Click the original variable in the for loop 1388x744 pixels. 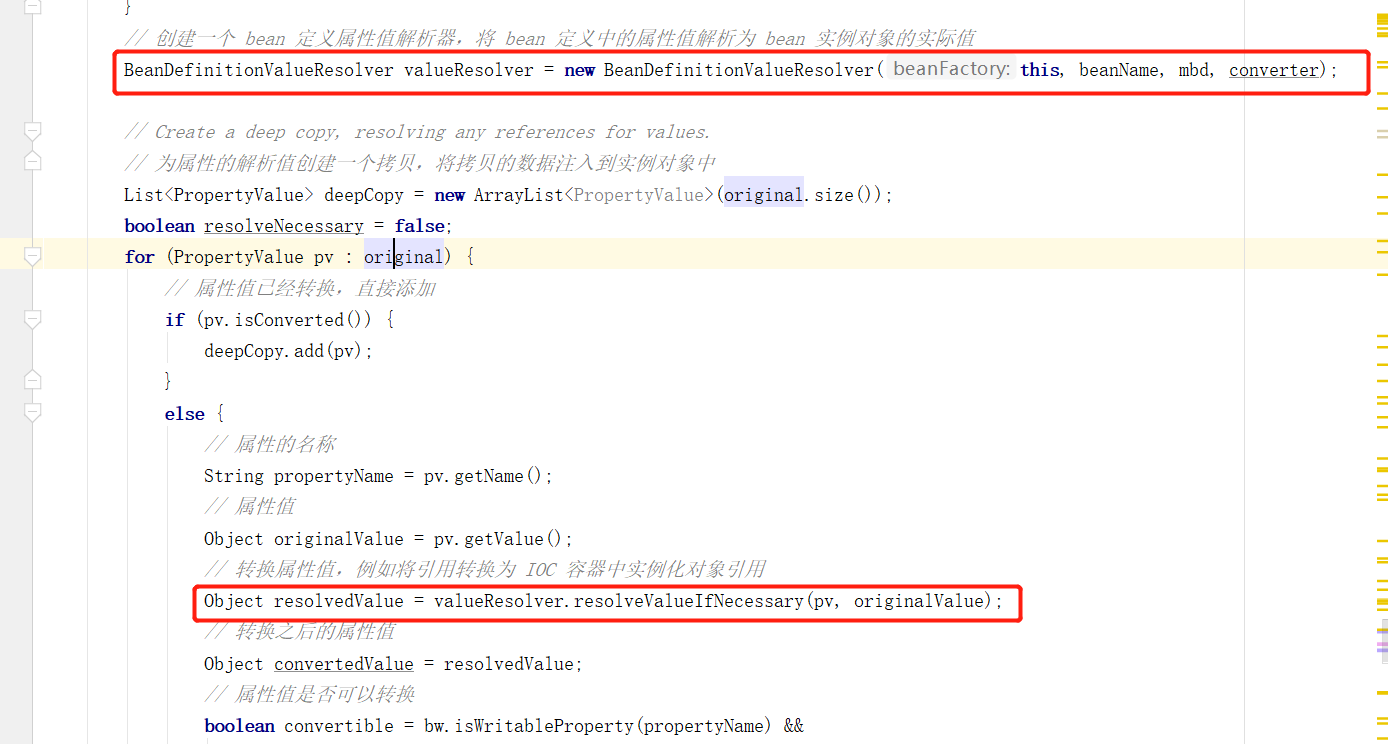403,257
